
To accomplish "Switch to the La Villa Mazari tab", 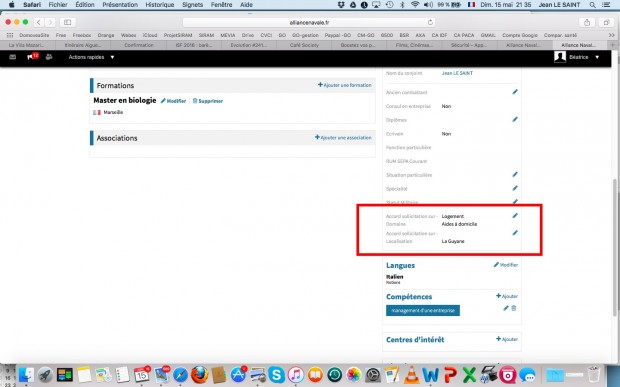I will [x=28, y=45].
